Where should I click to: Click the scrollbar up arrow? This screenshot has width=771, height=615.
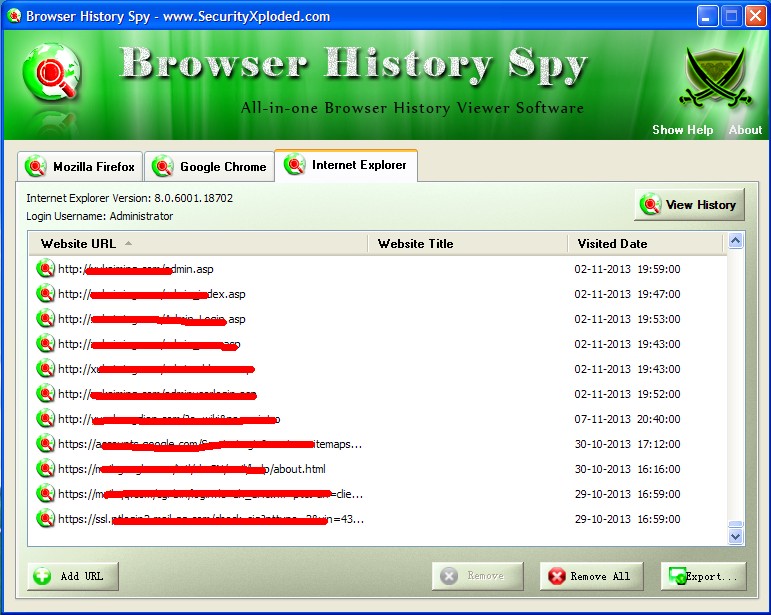pos(735,241)
